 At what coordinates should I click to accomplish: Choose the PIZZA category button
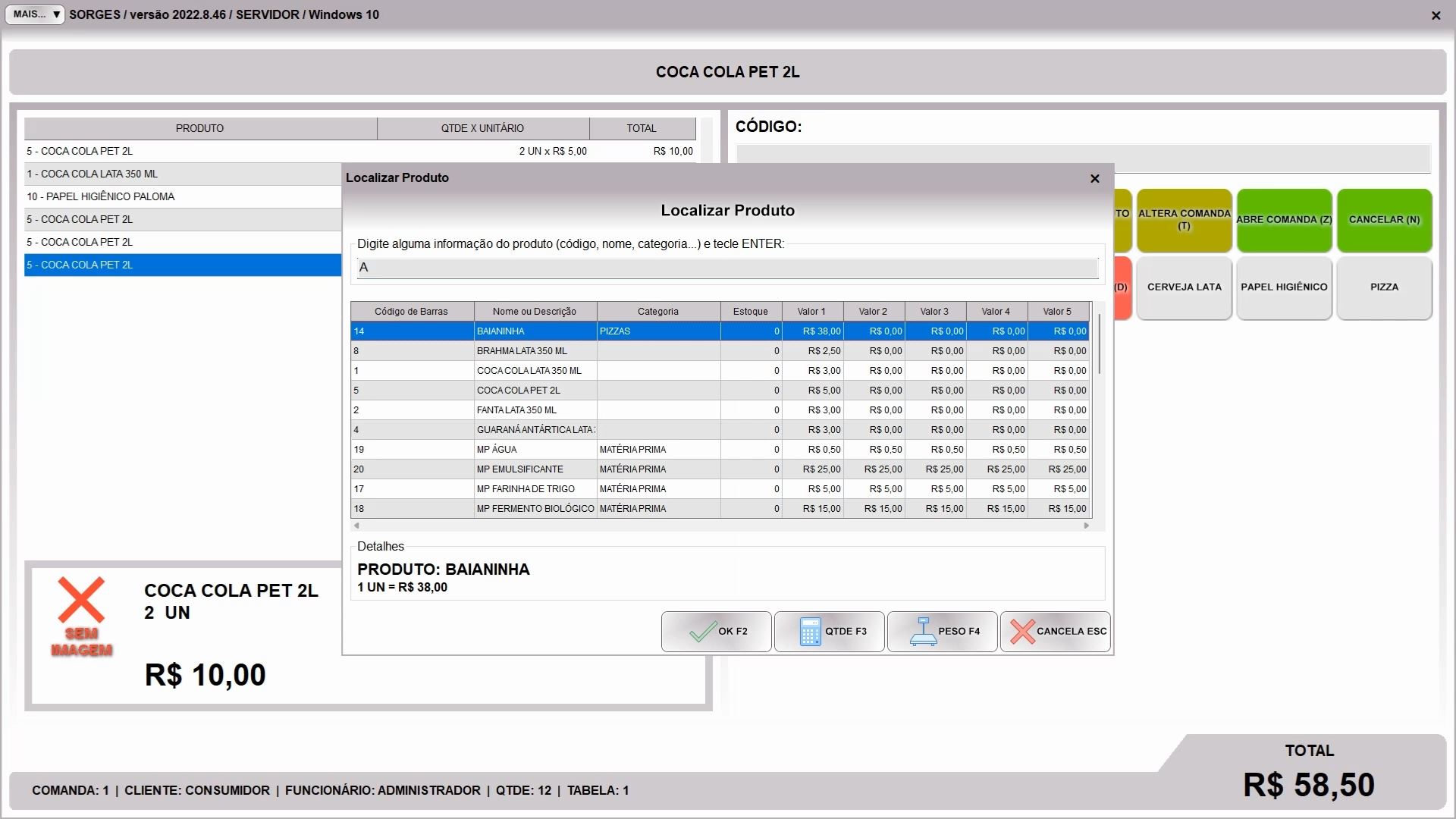(x=1384, y=287)
